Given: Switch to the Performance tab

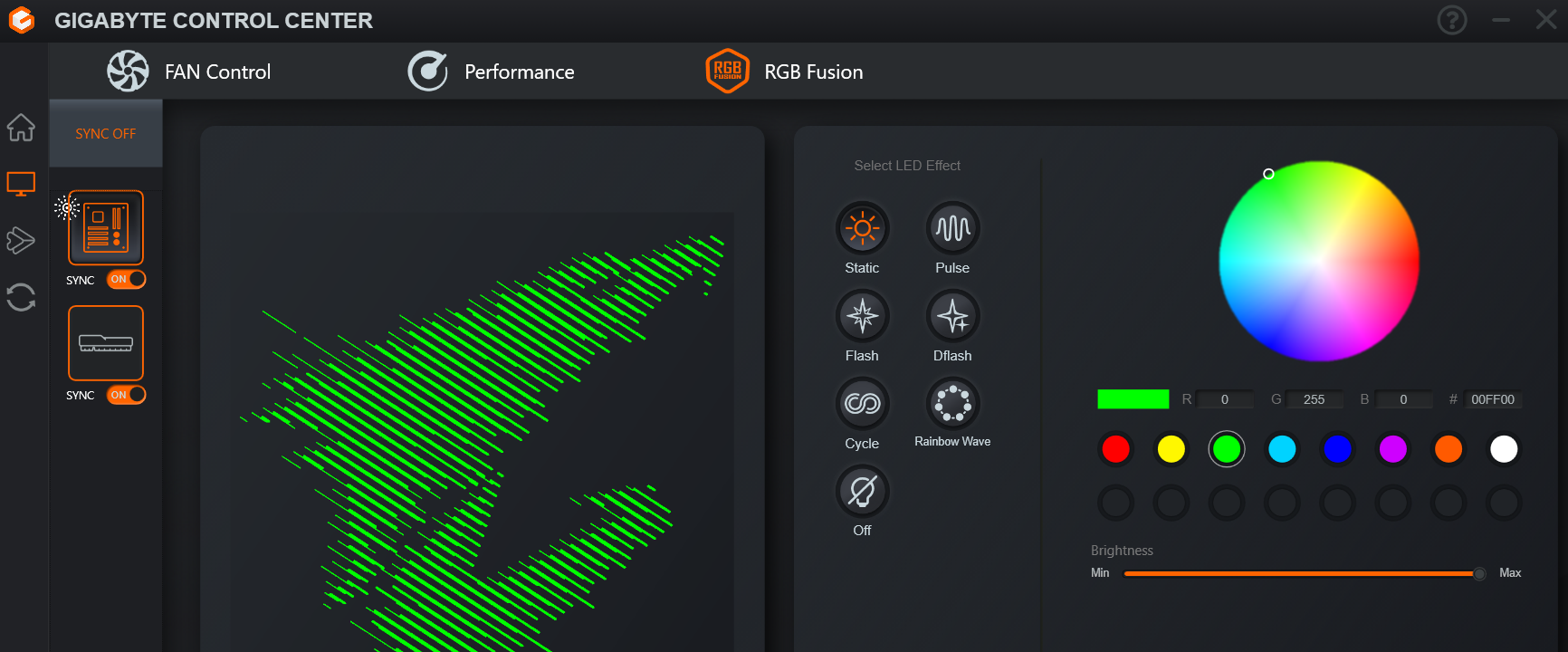Looking at the screenshot, I should point(491,72).
